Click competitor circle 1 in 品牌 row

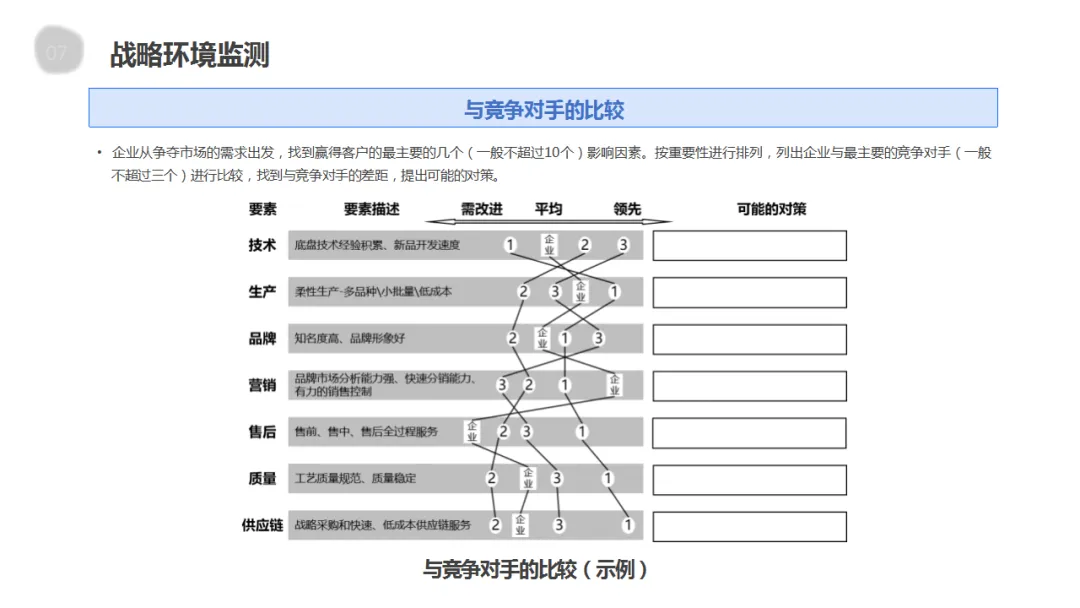tap(565, 338)
